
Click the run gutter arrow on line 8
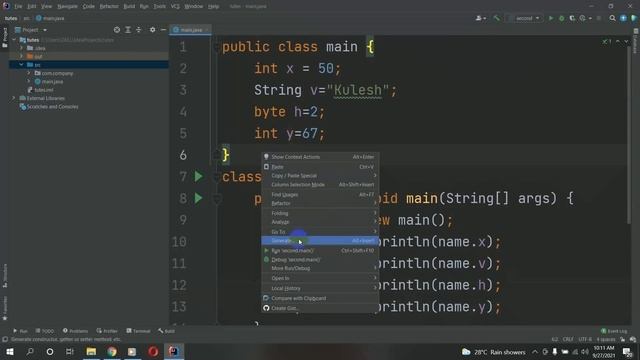click(x=198, y=198)
